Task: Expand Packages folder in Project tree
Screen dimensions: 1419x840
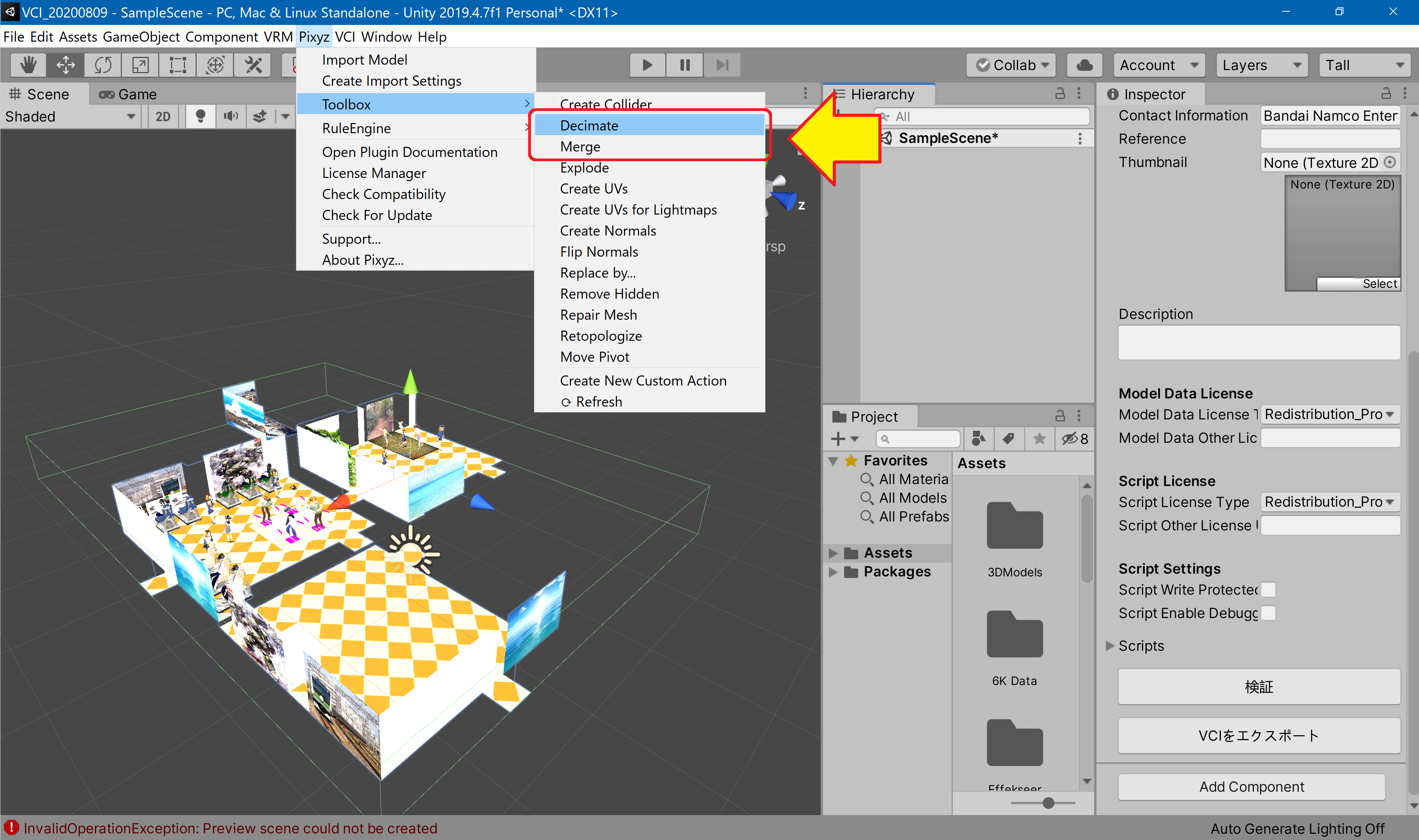Action: (833, 572)
